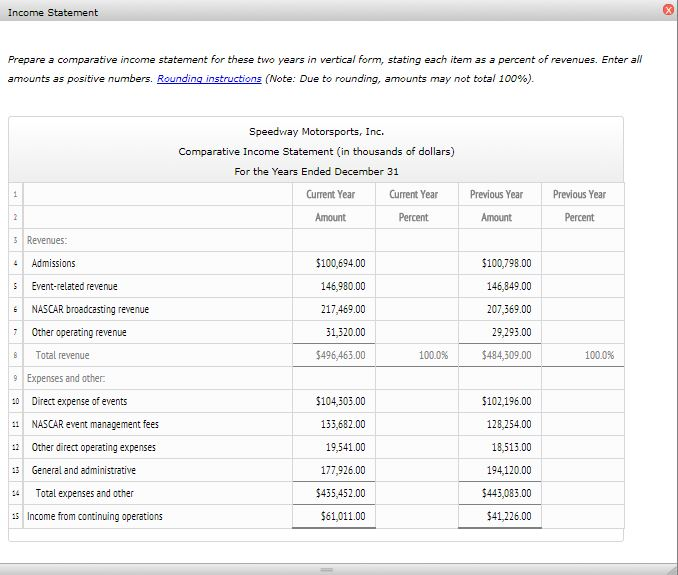The height and width of the screenshot is (575, 678).
Task: Select the 146,980.00 amount cell
Action: tap(334, 286)
